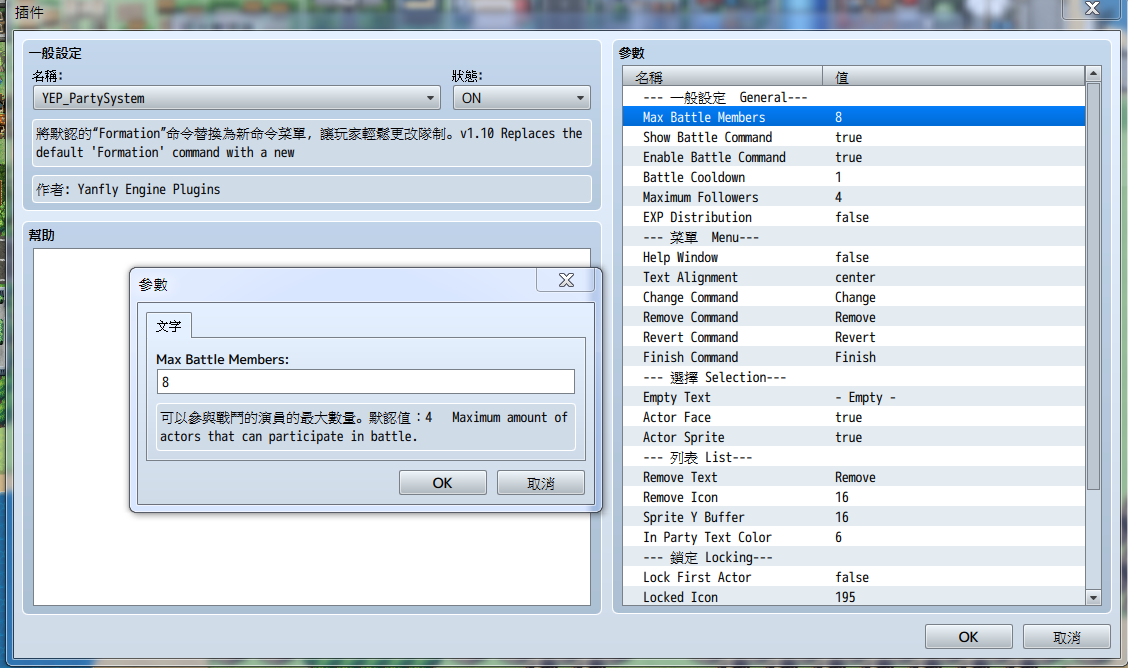This screenshot has width=1128, height=668.
Task: Click the parameter list scroll down arrow
Action: (1093, 597)
